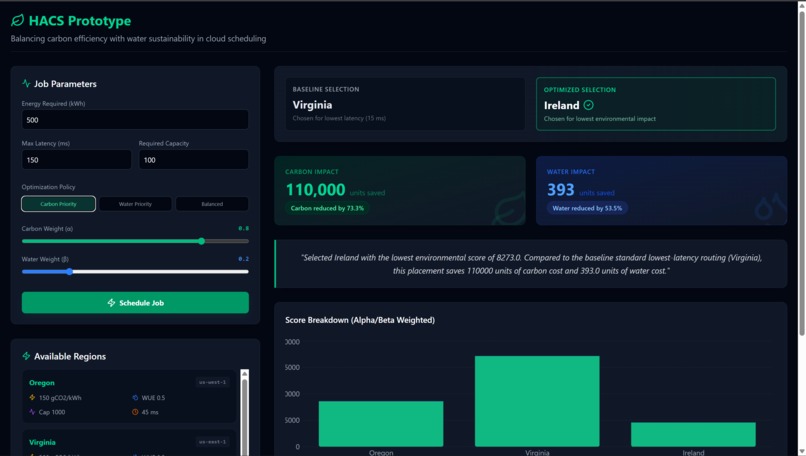Click the Oregon region name in list
Viewport: 806px width, 456px height.
pyautogui.click(x=42, y=382)
